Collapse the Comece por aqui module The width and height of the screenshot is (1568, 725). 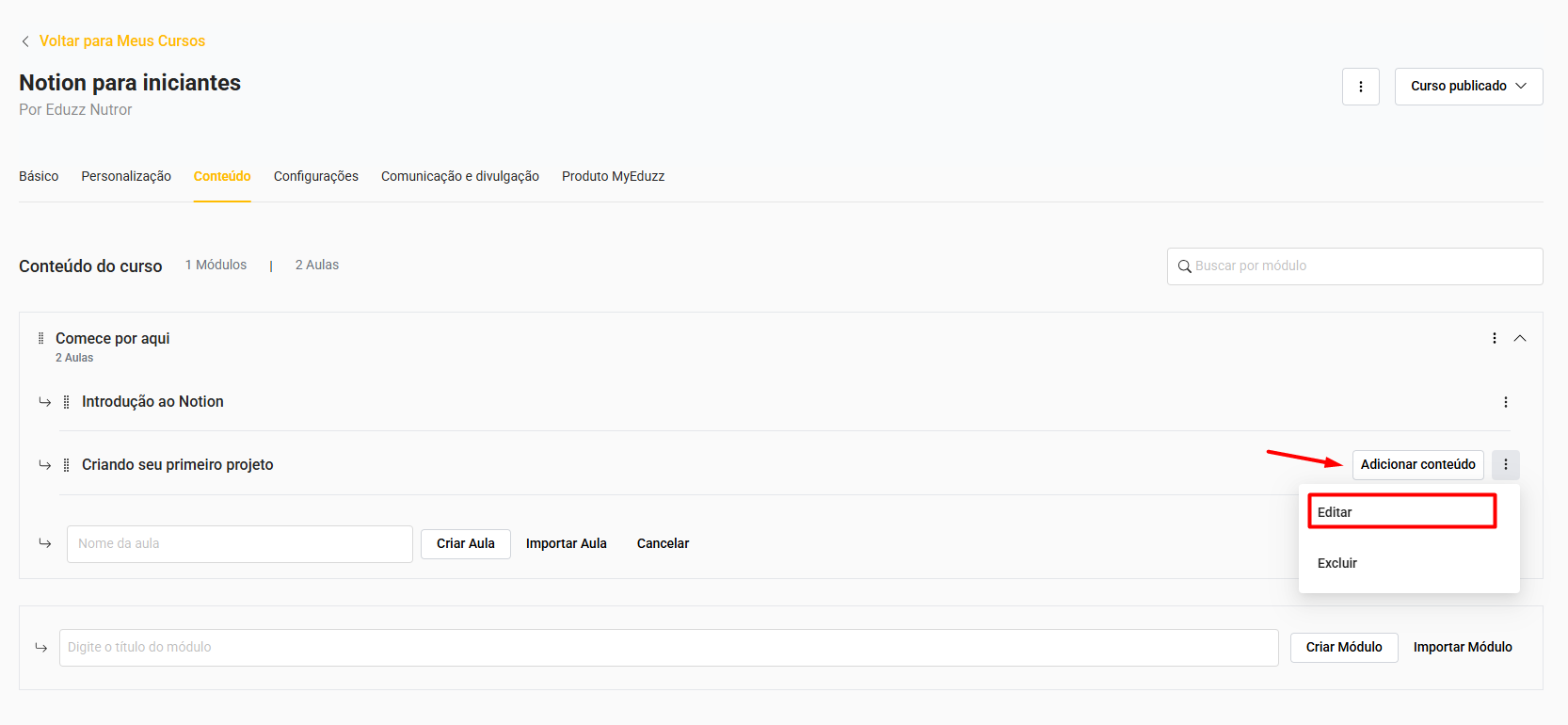pos(1520,338)
